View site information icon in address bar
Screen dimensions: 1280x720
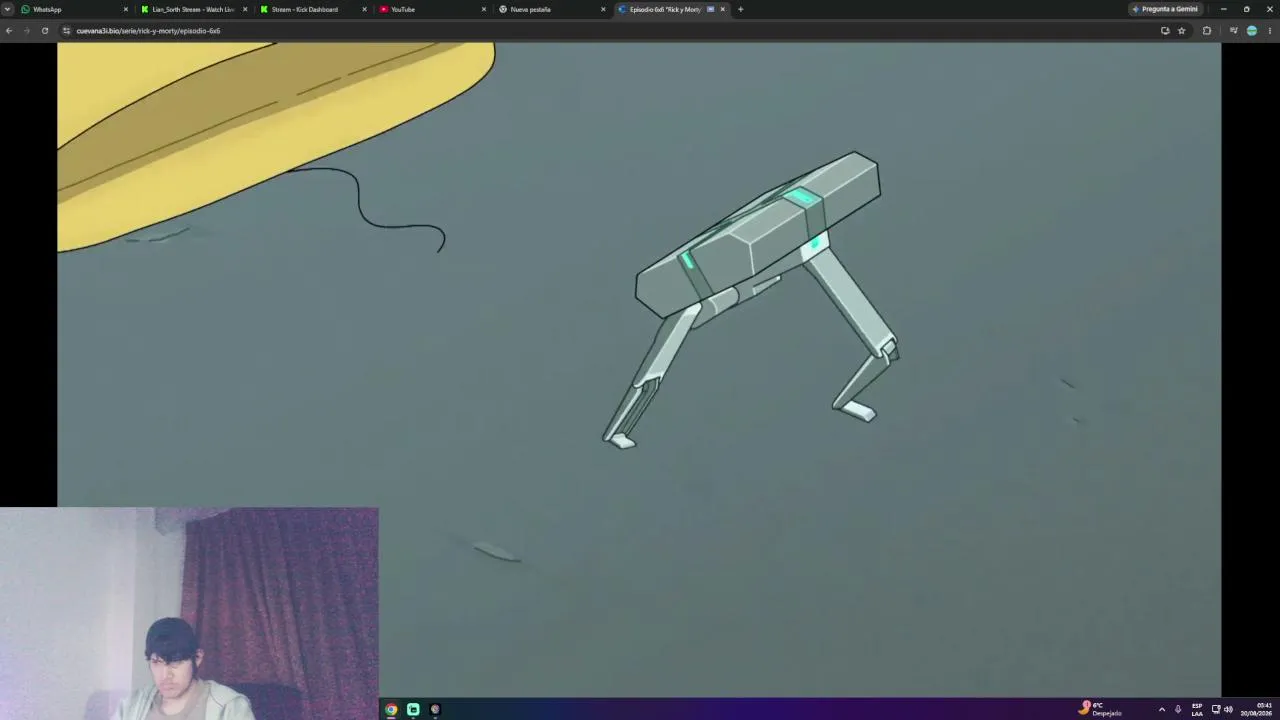tap(67, 31)
